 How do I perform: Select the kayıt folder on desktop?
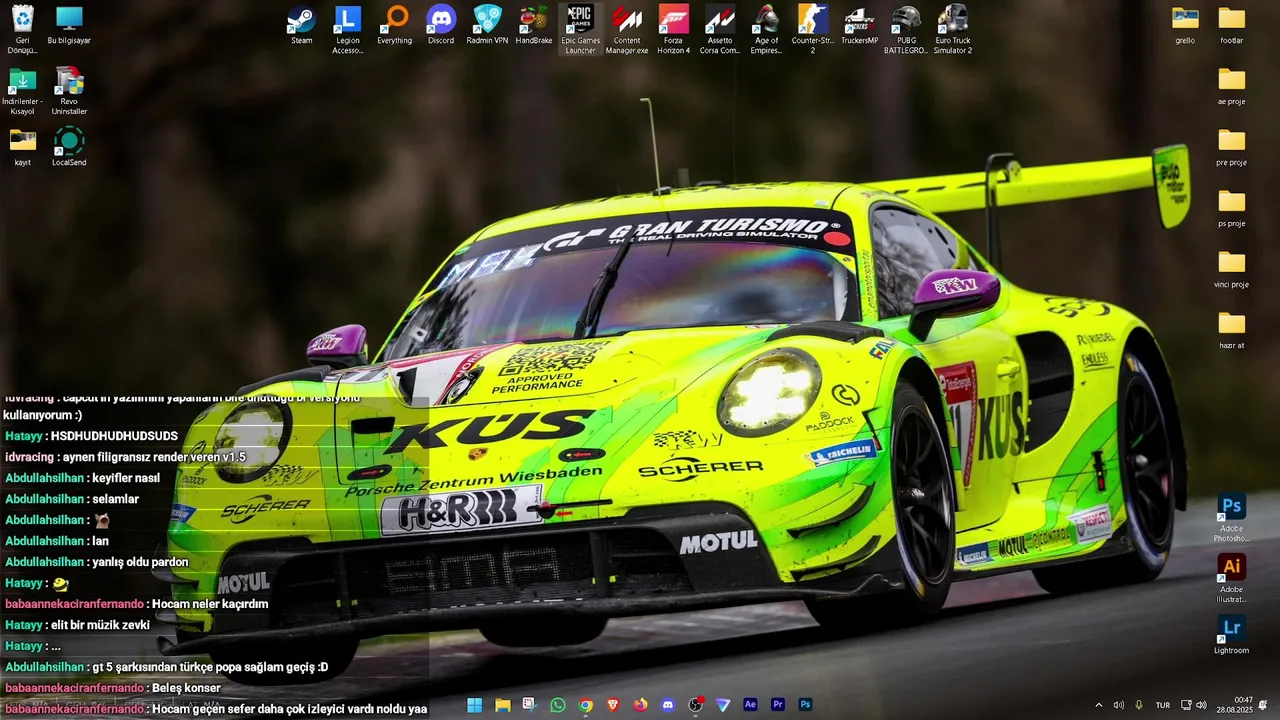tap(22, 147)
